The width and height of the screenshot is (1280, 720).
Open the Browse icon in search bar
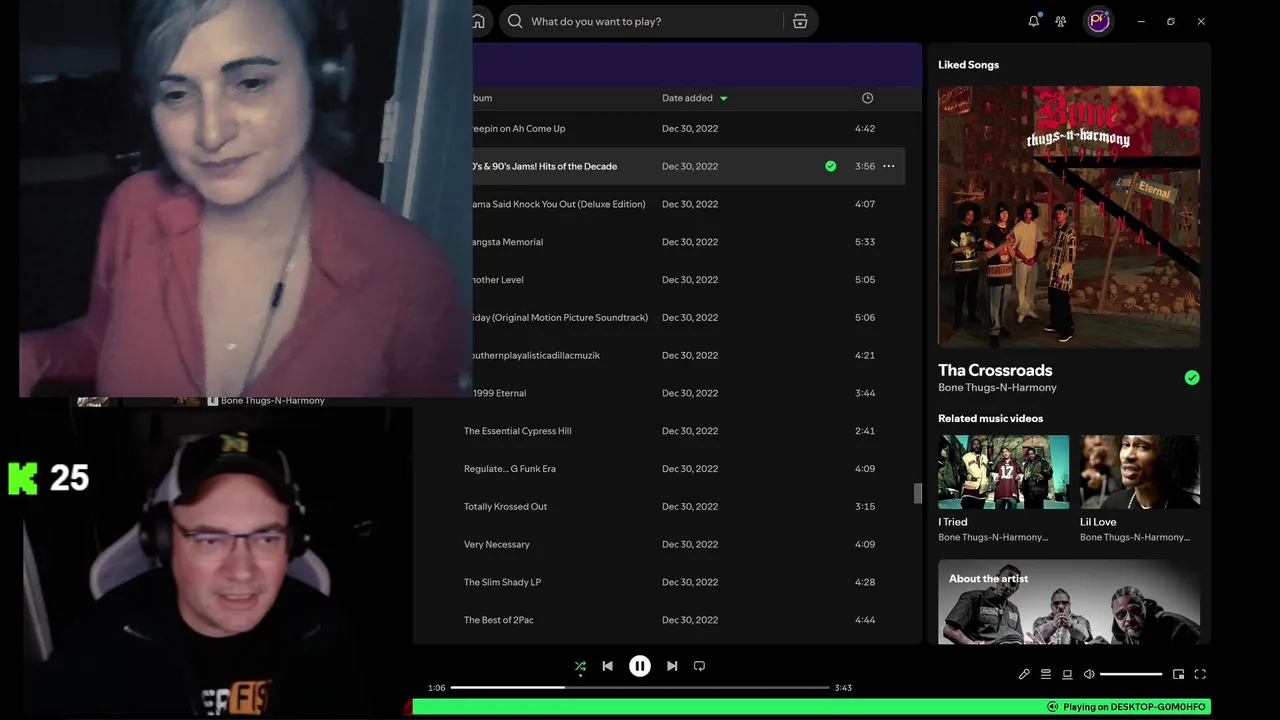coord(800,21)
